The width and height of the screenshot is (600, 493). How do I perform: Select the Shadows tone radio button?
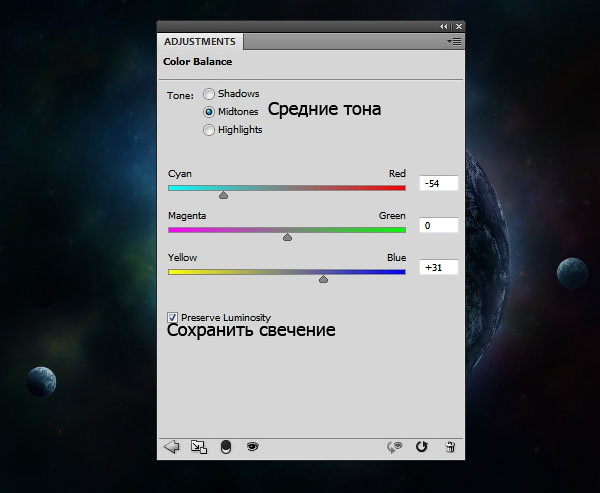point(209,94)
